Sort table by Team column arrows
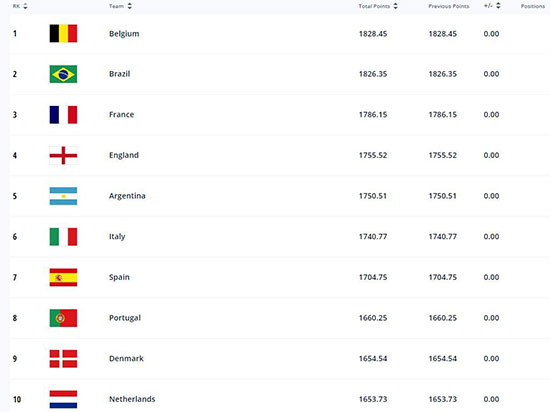 [x=130, y=6]
